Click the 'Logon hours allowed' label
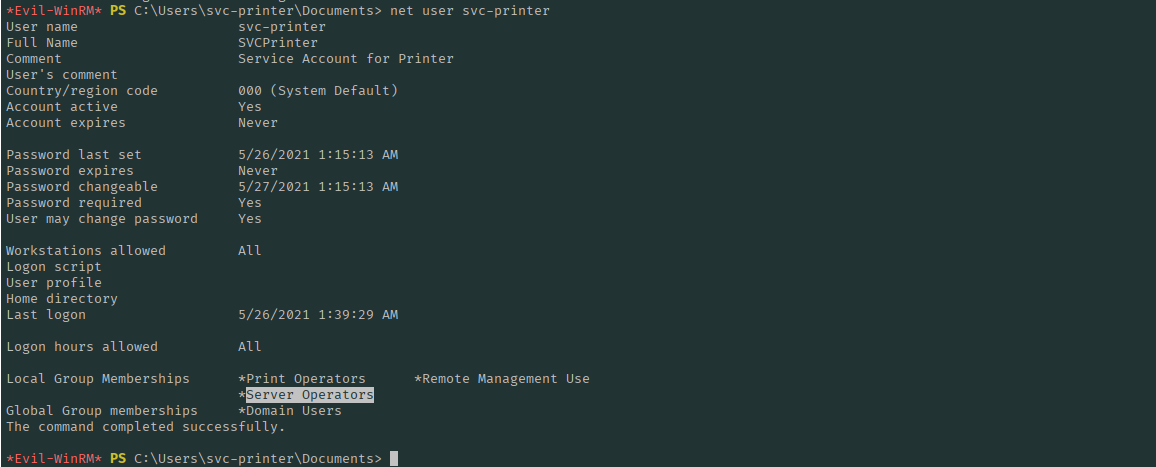Screen dimensions: 1156x467 coord(81,347)
